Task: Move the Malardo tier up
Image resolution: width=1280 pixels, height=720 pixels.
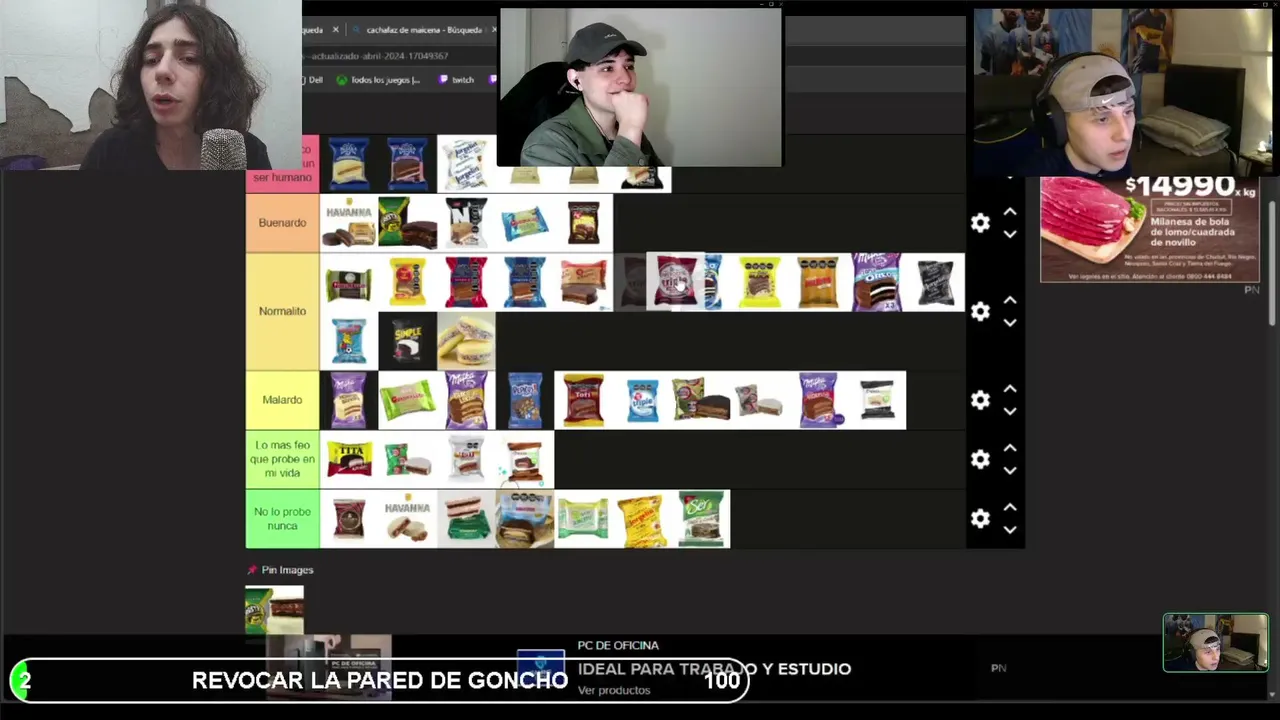Action: click(1010, 389)
